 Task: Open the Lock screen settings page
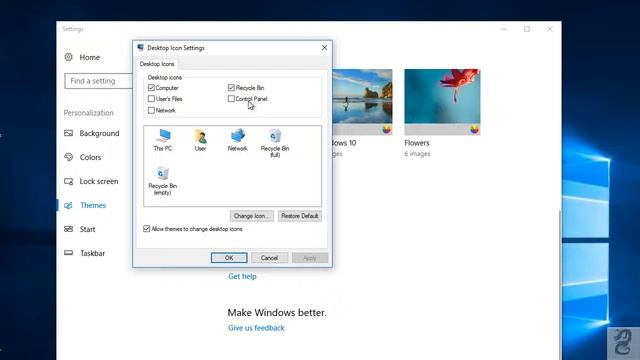99,181
